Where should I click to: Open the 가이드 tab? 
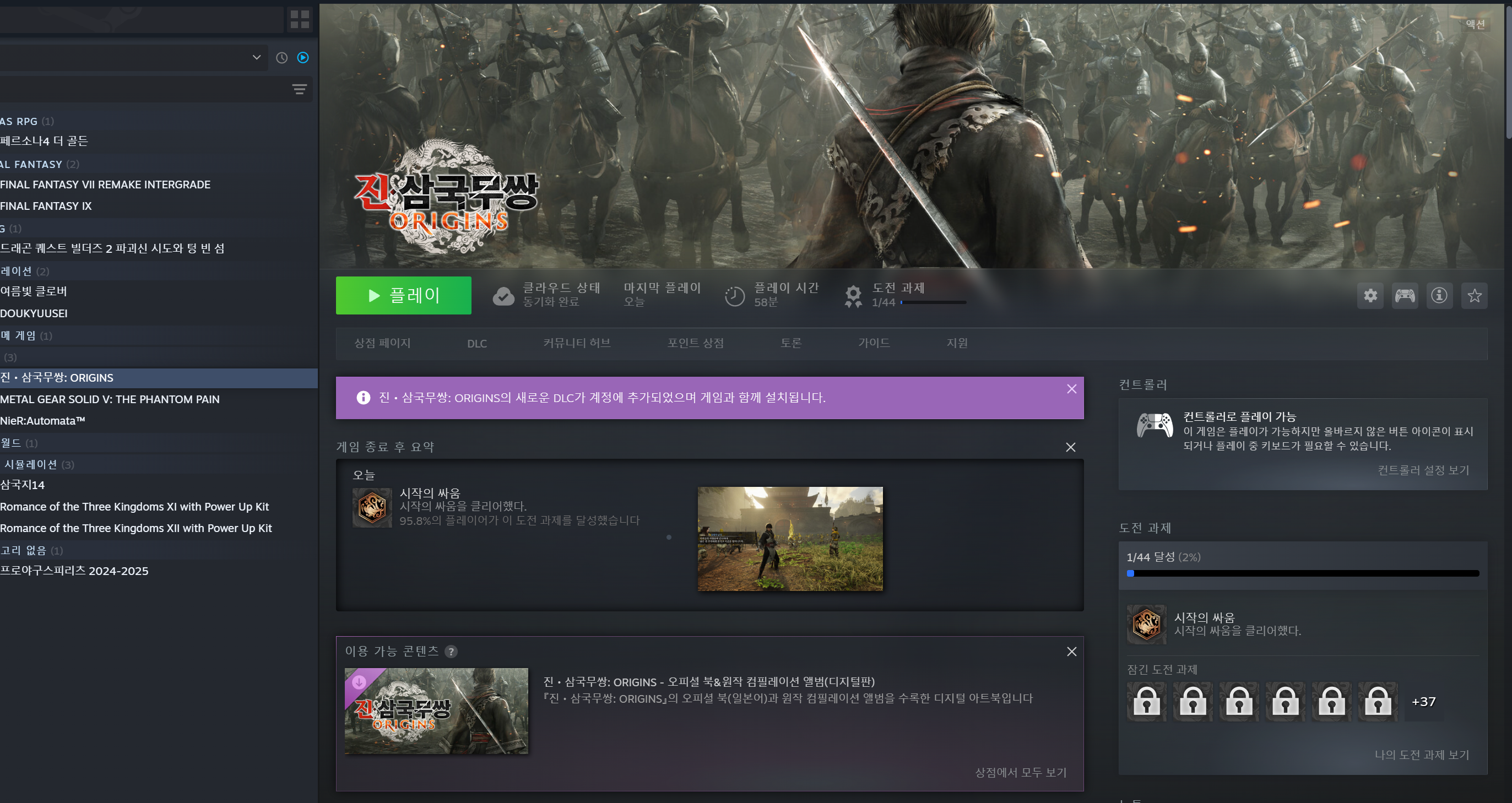[874, 343]
